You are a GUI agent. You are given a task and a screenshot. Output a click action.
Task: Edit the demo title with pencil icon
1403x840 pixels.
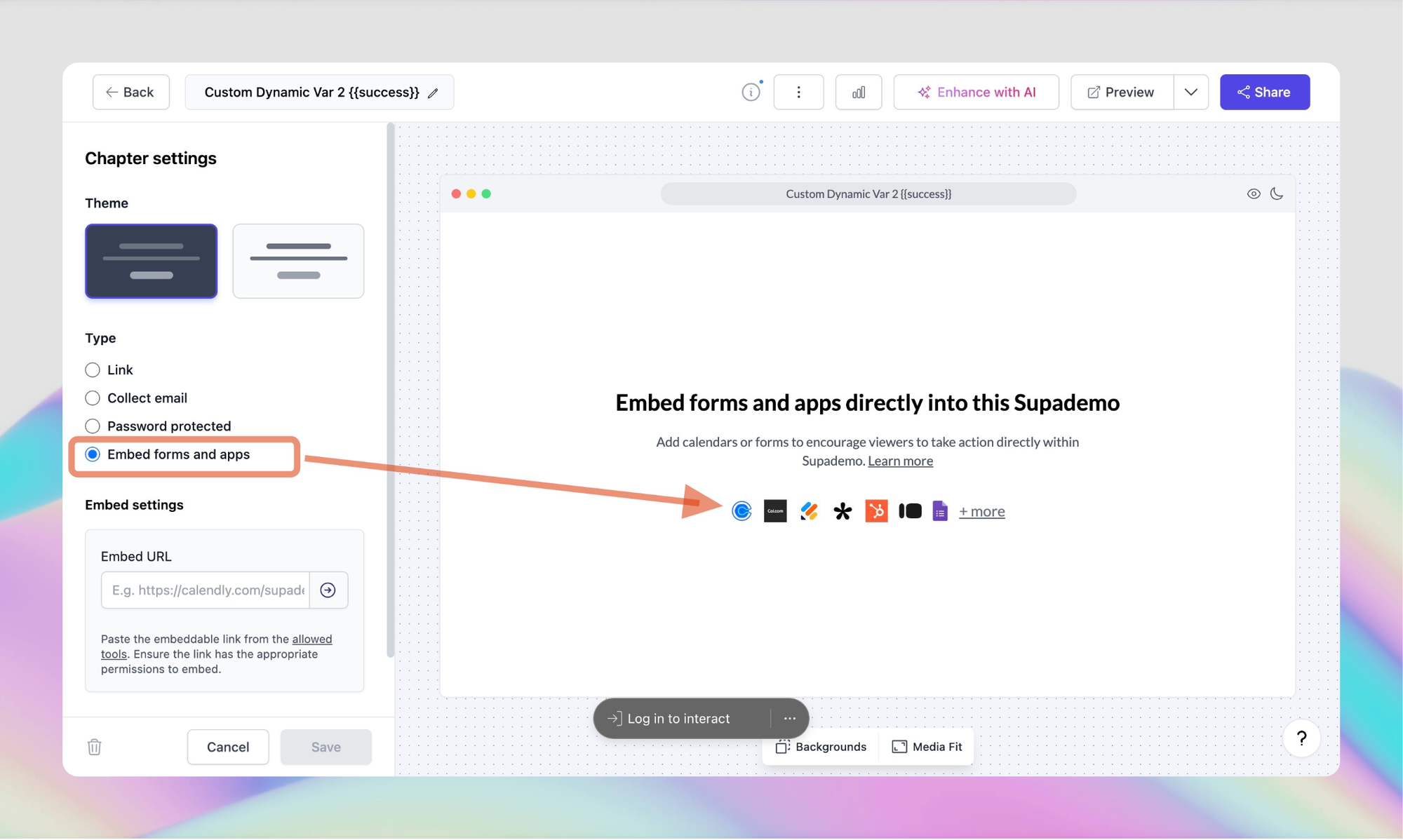coord(434,93)
